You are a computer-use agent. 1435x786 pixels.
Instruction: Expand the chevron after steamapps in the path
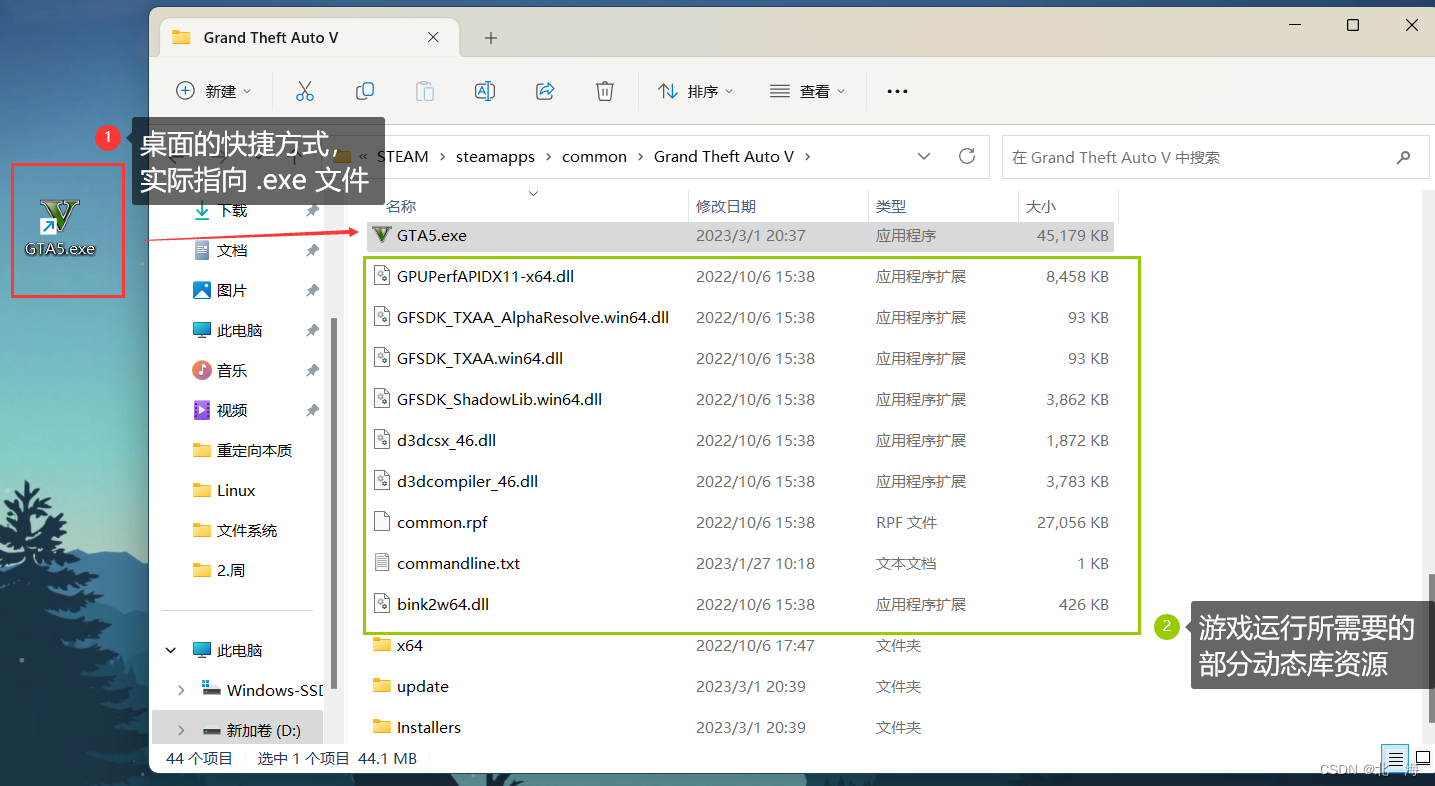[548, 157]
